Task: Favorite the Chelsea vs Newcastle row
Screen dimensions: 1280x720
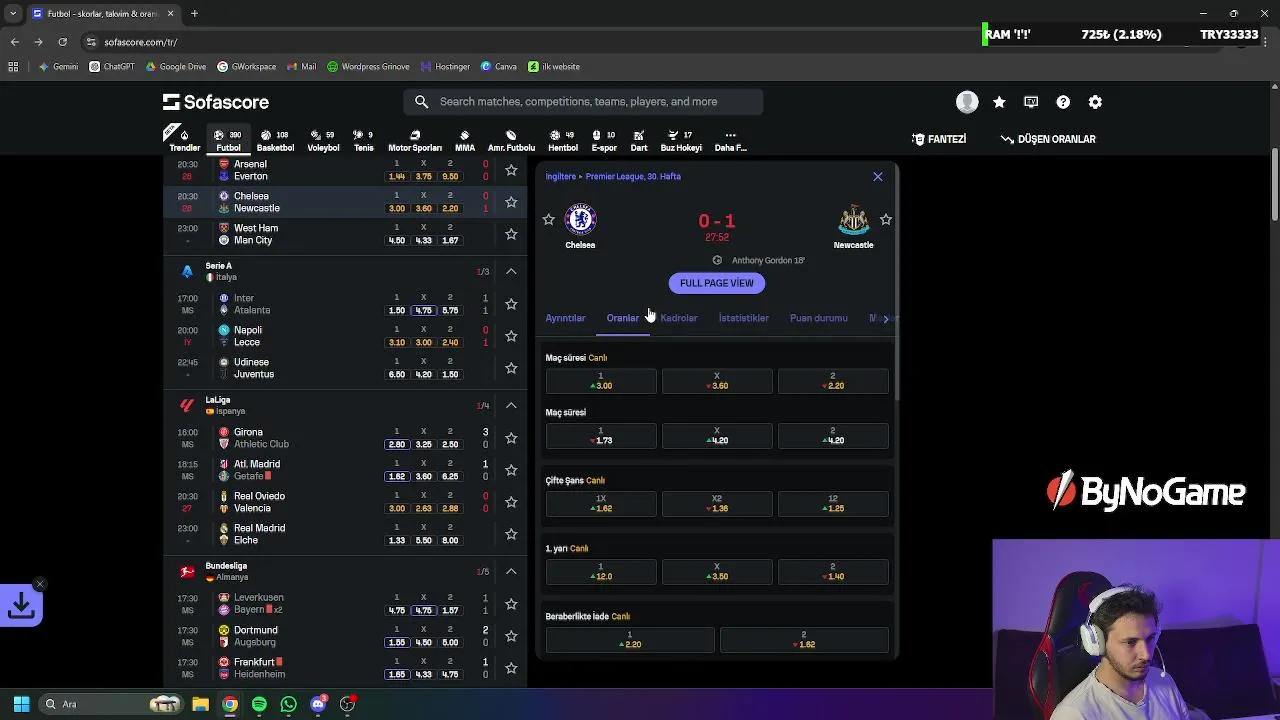Action: pyautogui.click(x=511, y=202)
